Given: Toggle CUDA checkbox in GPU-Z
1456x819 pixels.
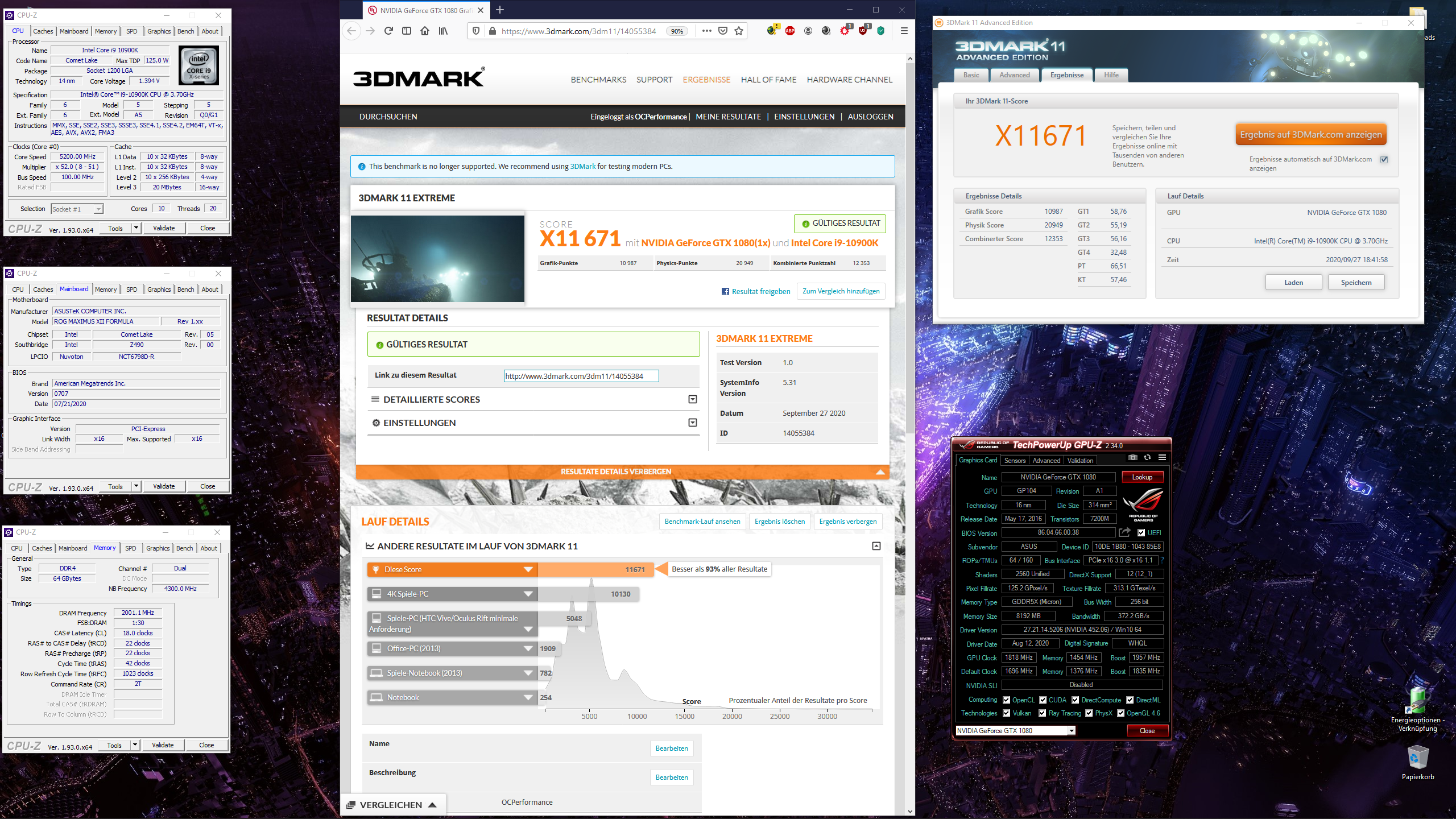Looking at the screenshot, I should click(1043, 700).
